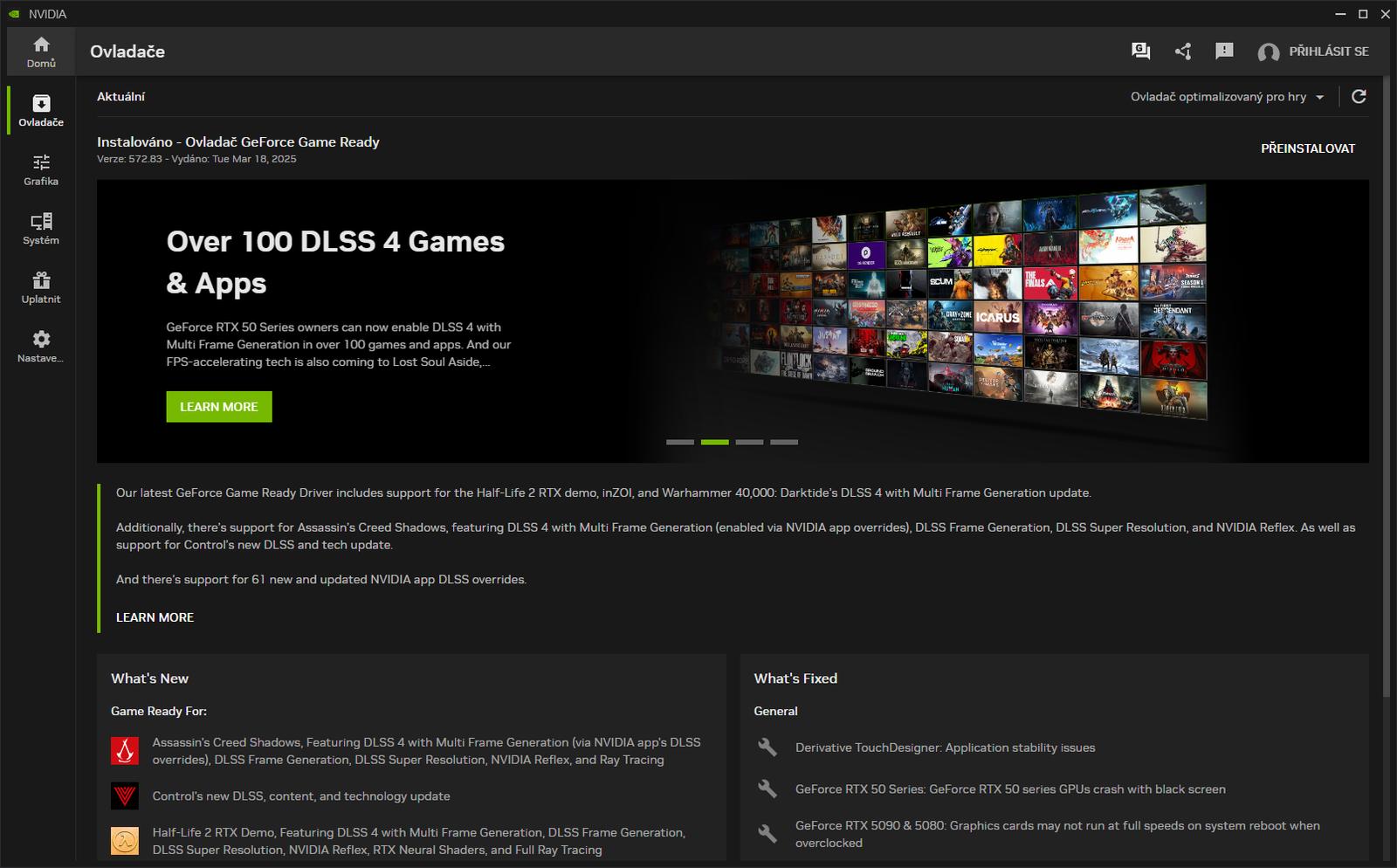
Task: Open Nastavení gear in sidebar
Action: [x=41, y=346]
